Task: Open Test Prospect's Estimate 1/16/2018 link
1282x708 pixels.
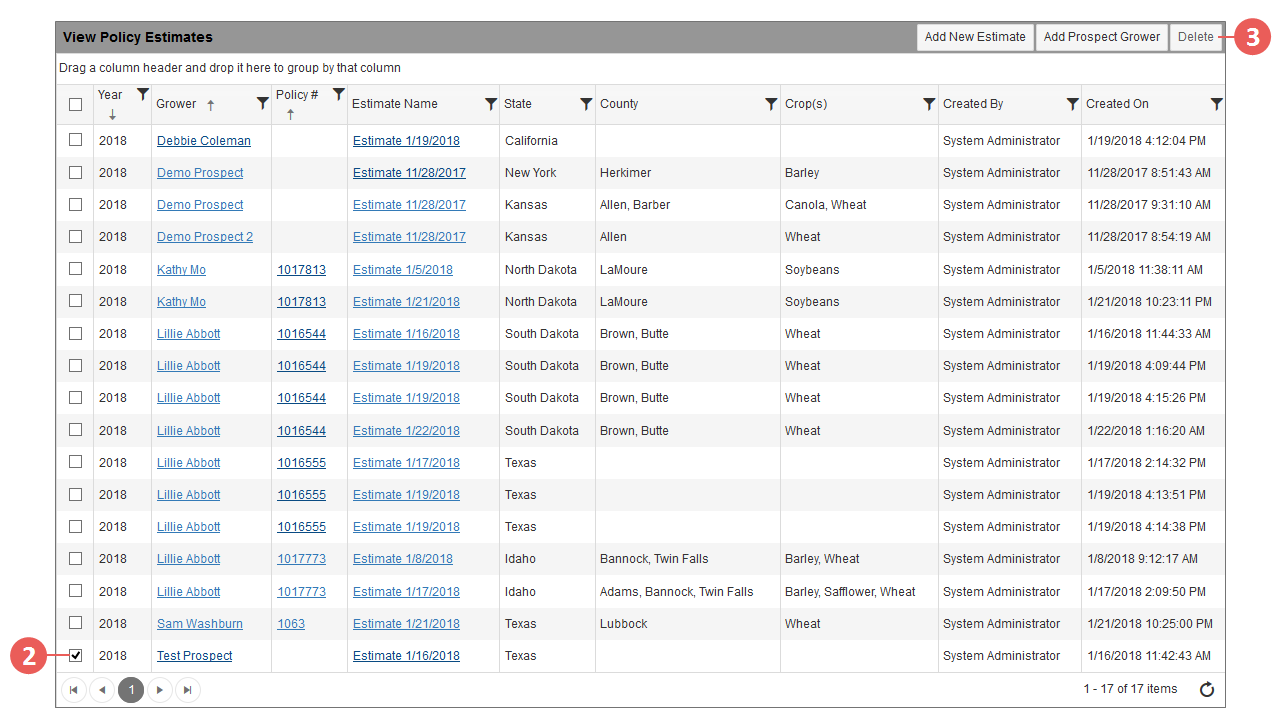Action: (x=406, y=656)
